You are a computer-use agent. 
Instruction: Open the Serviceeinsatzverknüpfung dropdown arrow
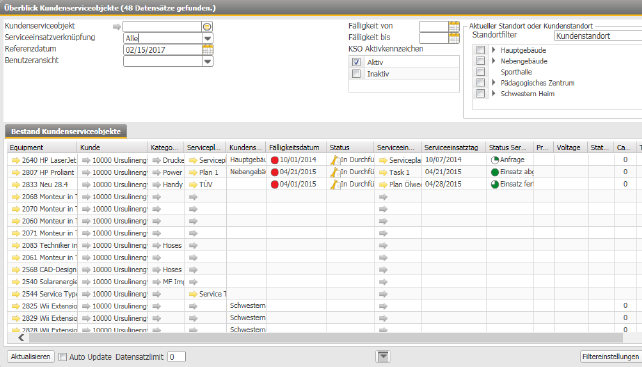tap(208, 38)
